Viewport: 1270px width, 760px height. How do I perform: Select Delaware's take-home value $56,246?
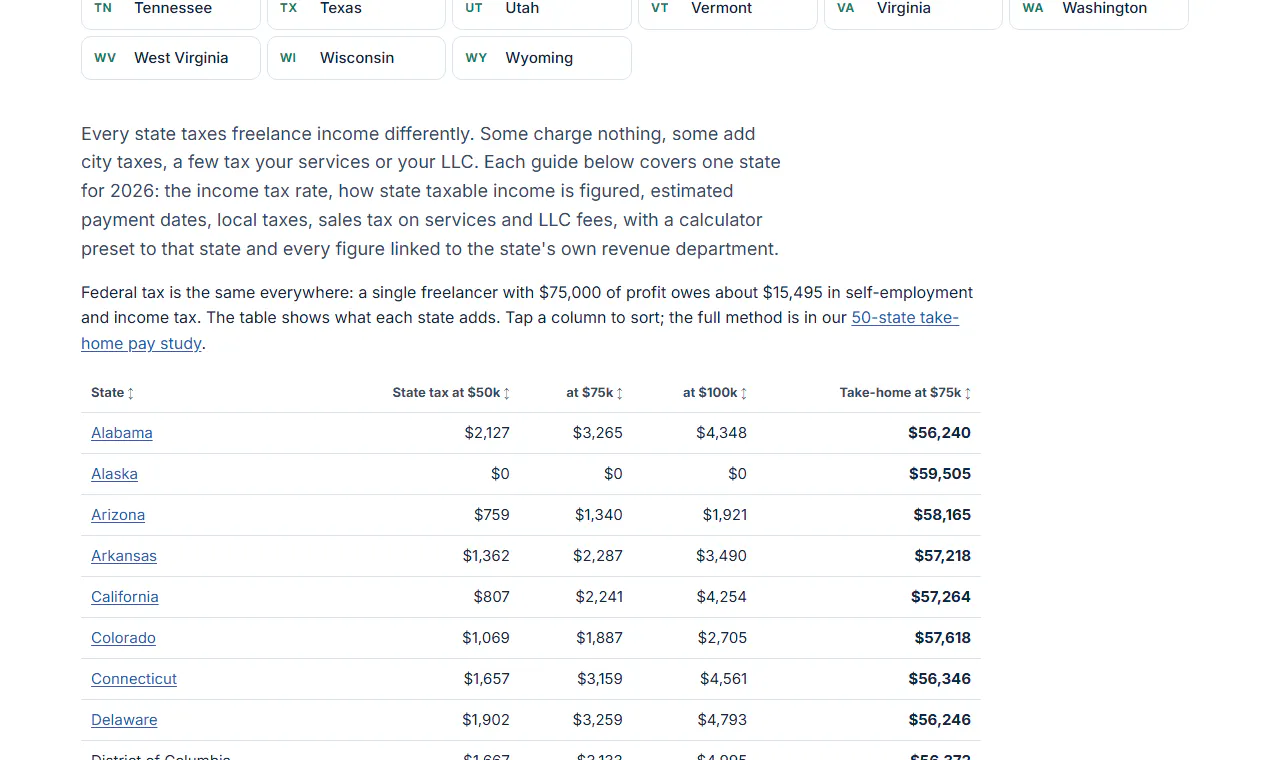[x=939, y=720]
